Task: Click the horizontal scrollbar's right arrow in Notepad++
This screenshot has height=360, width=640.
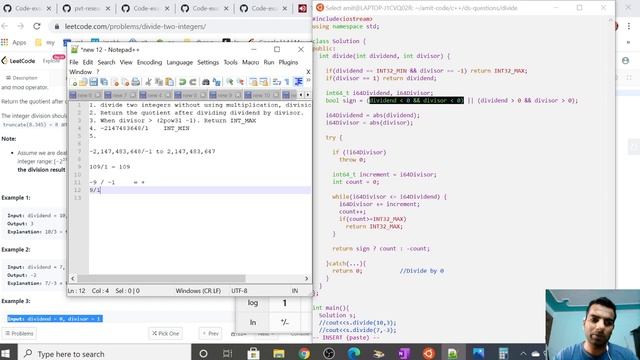Action: 307,278
